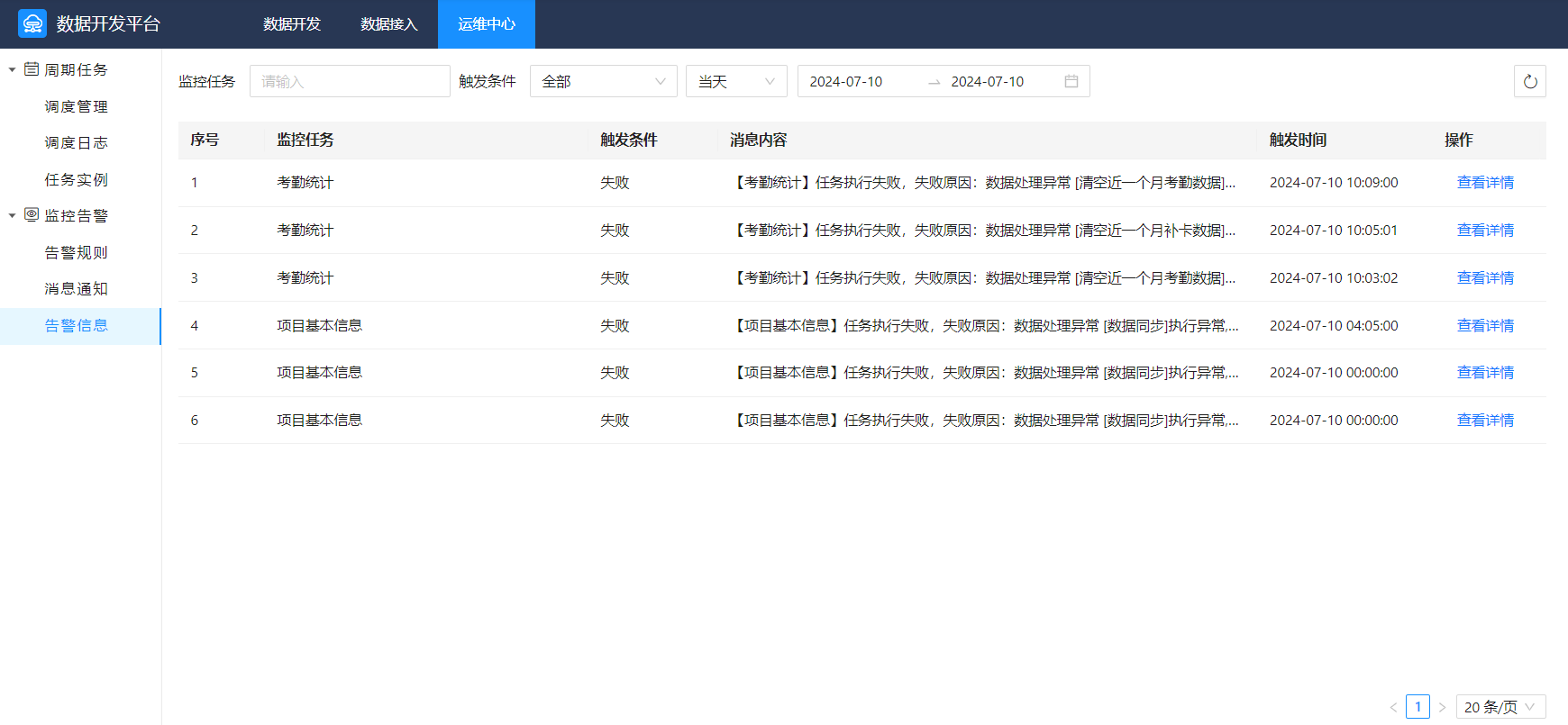Click the platform logo icon
The image size is (1568, 725).
tap(32, 23)
